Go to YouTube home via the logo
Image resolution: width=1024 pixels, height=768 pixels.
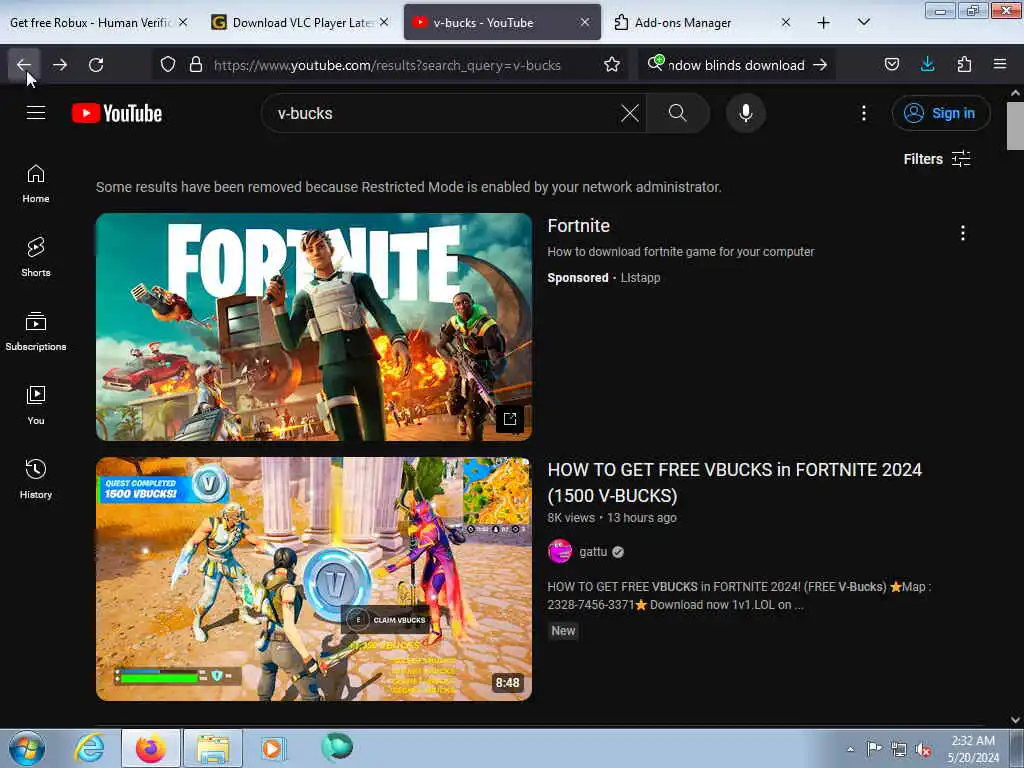[x=117, y=113]
